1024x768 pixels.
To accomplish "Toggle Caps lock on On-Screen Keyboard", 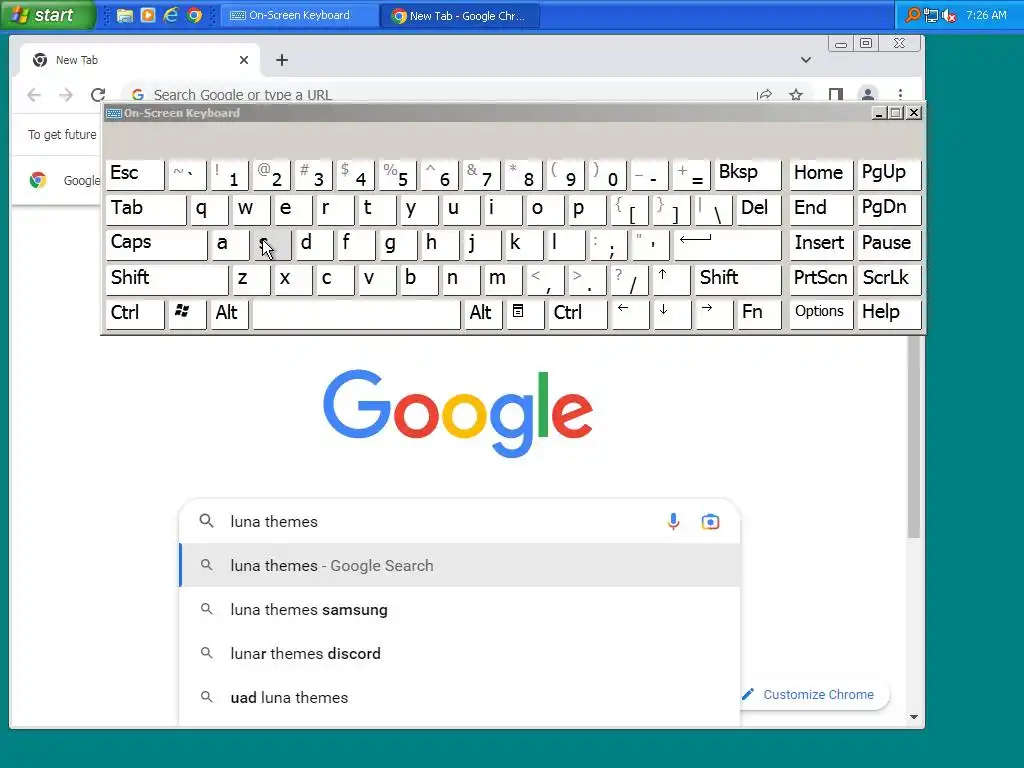I will [x=157, y=245].
